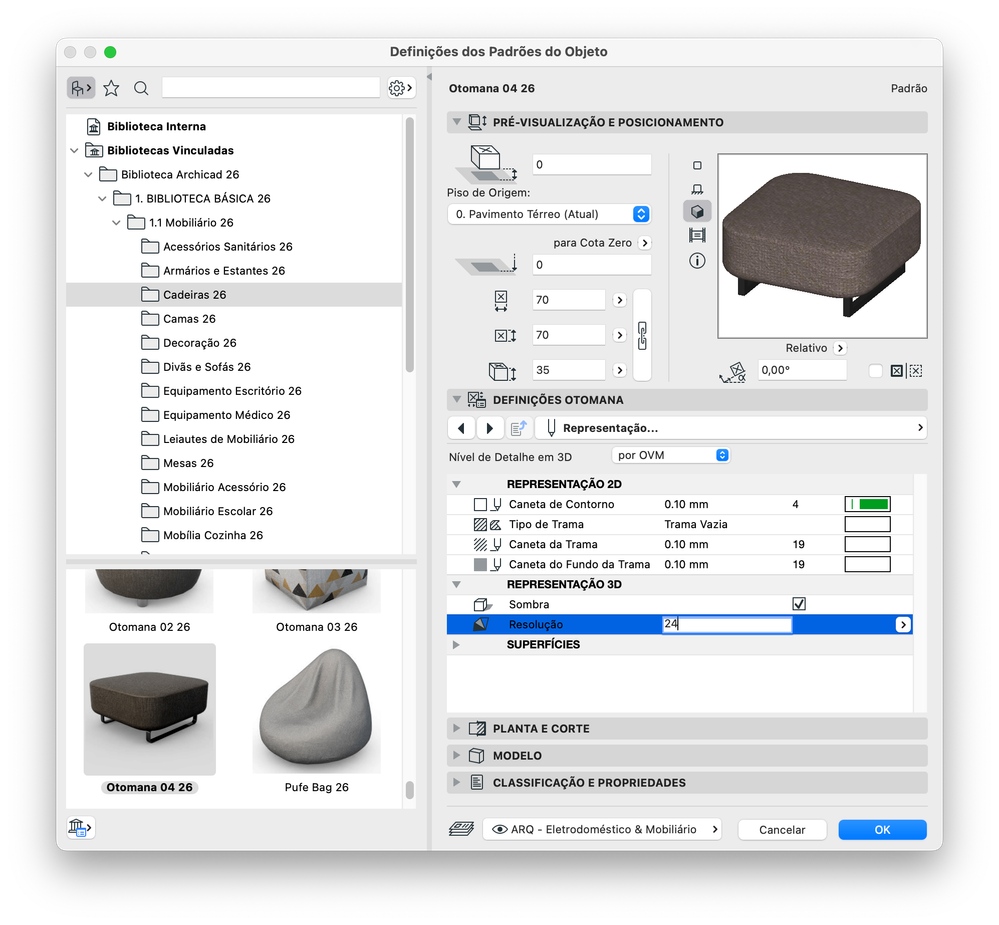
Task: Go to previous settings page arrow
Action: tap(461, 428)
